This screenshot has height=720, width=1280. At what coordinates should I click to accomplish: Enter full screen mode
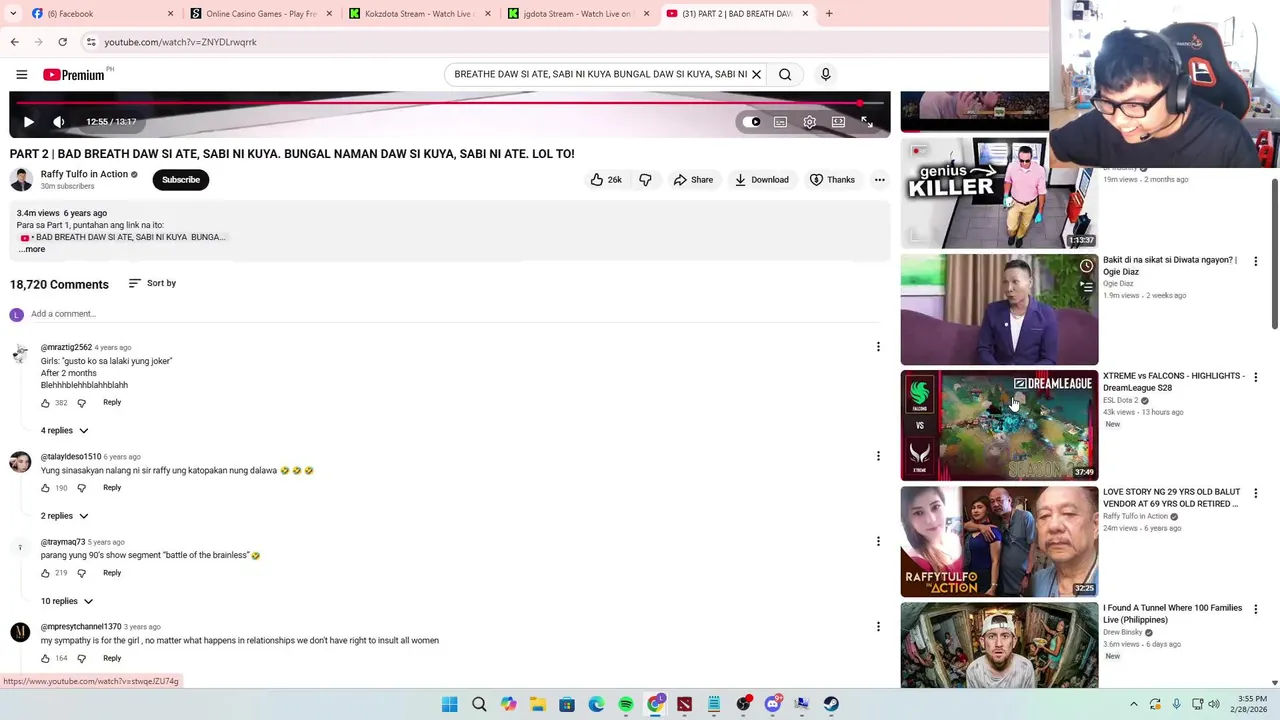(867, 122)
